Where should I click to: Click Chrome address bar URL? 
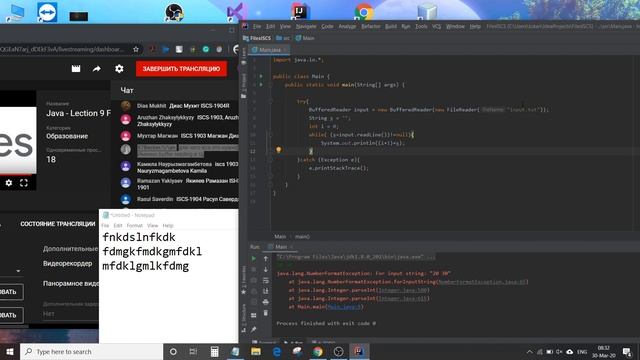tap(61, 49)
